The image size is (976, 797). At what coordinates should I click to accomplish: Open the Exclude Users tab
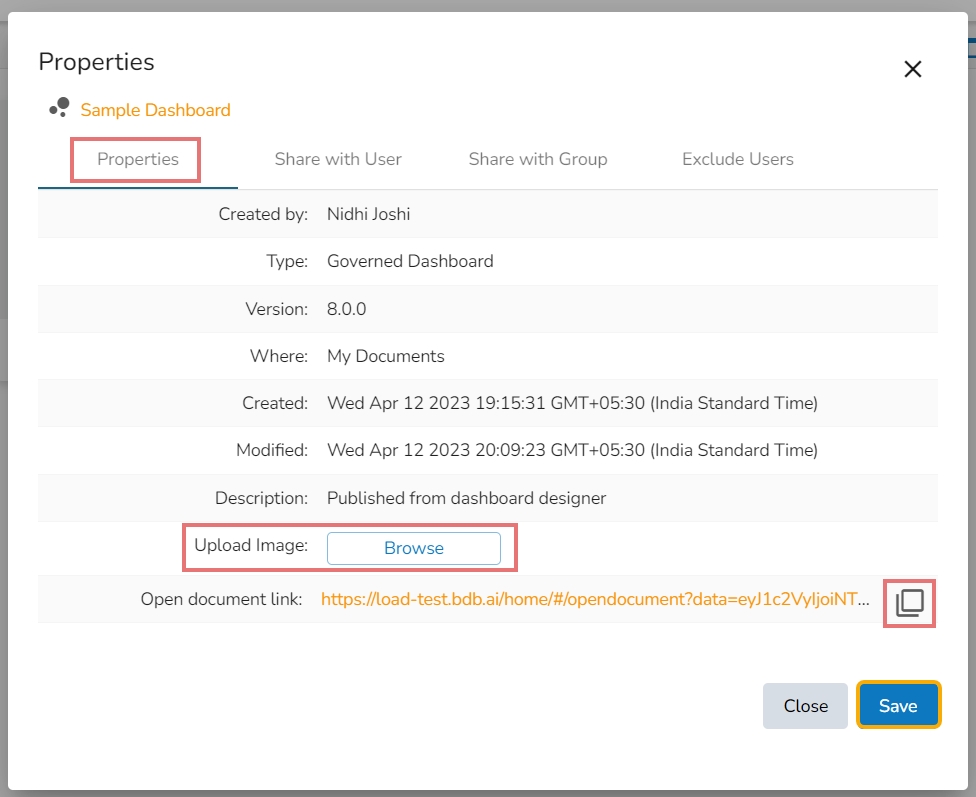737,159
